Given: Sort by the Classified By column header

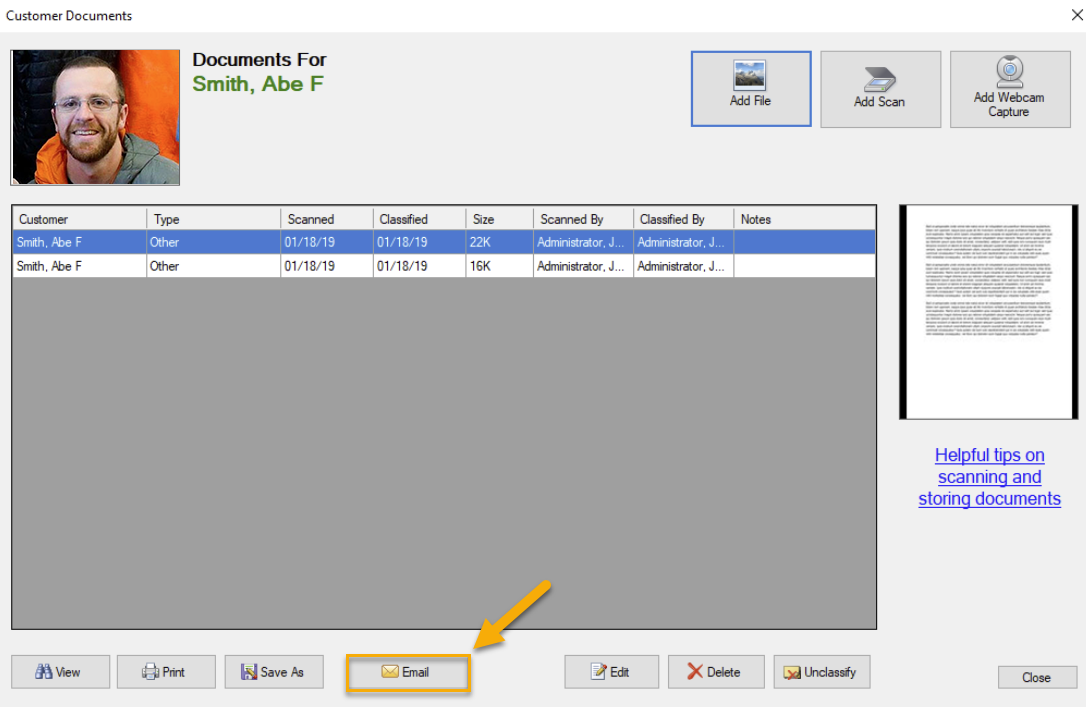Looking at the screenshot, I should [683, 219].
